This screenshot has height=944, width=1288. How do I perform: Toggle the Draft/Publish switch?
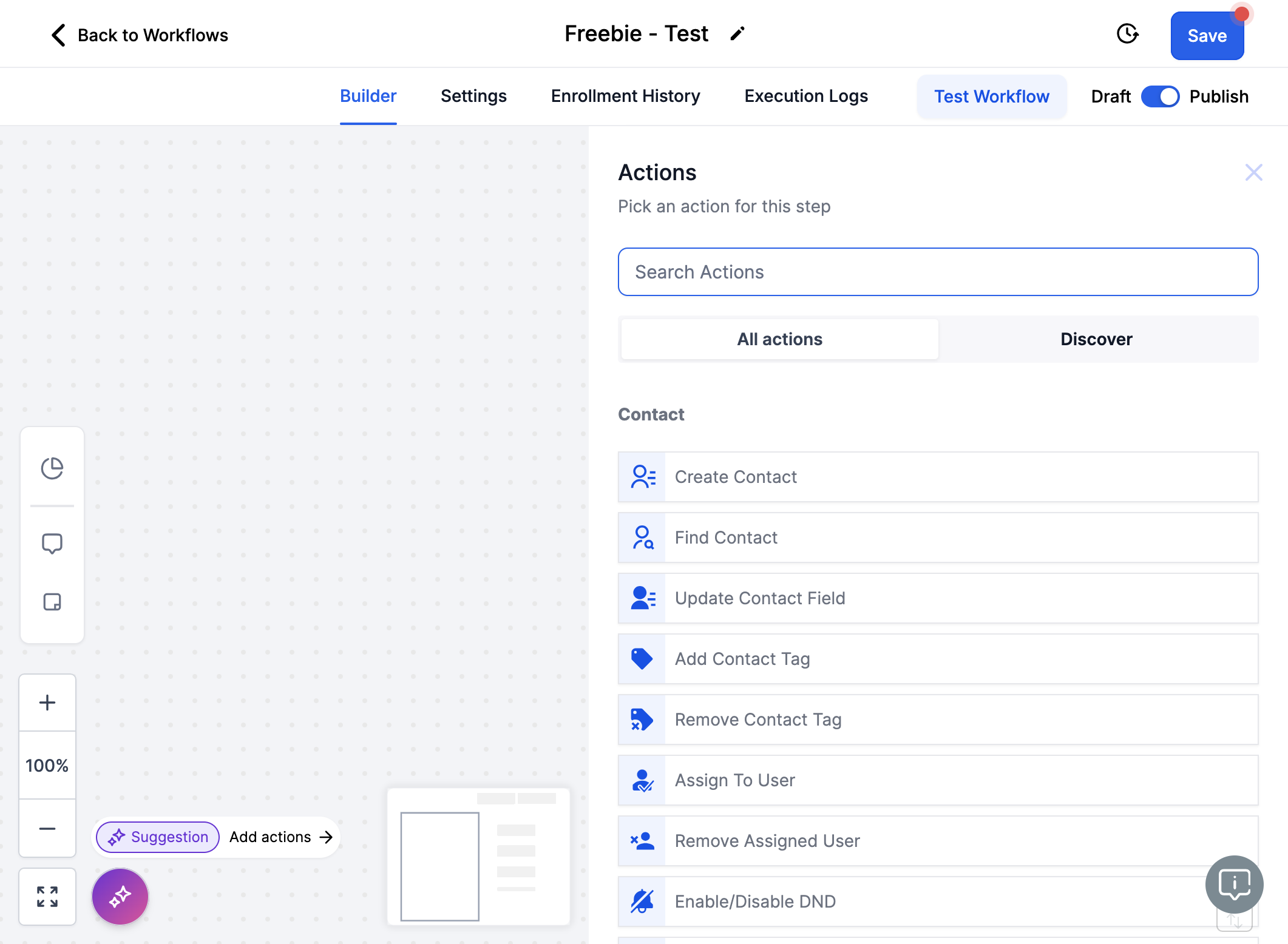pyautogui.click(x=1160, y=96)
